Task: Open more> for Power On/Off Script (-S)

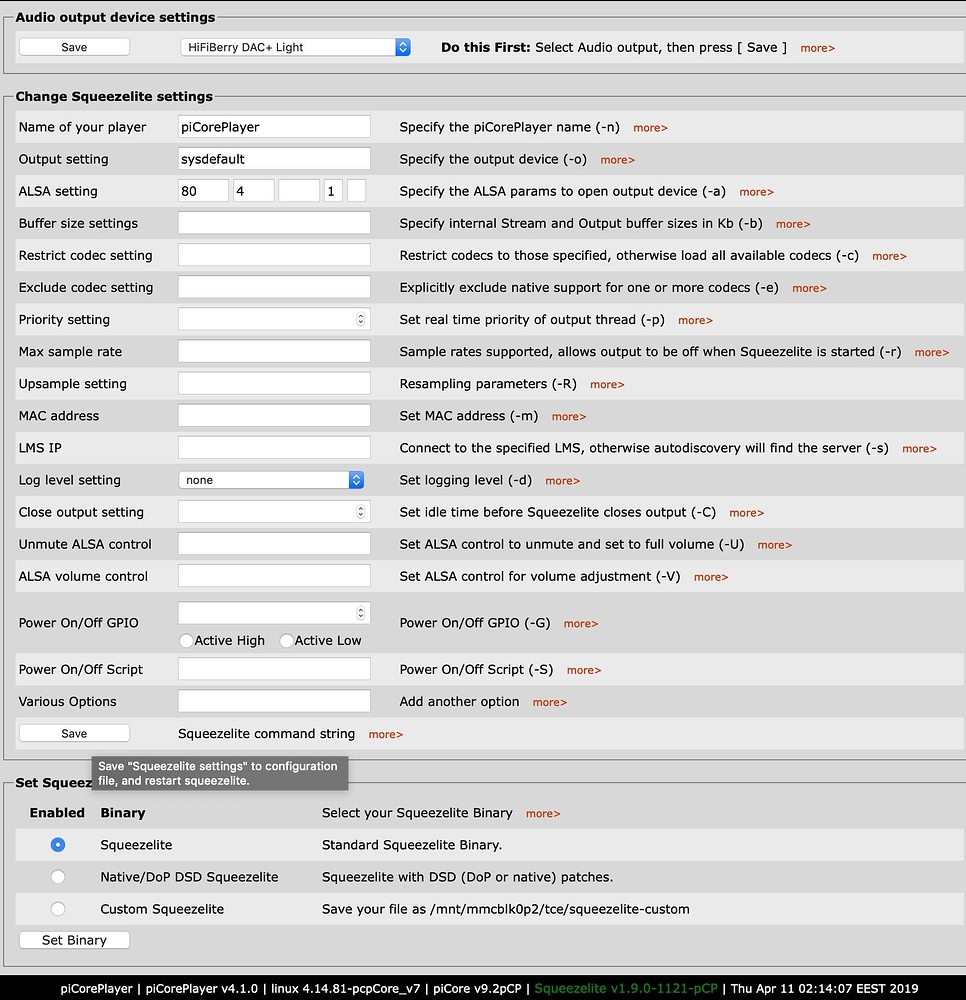Action: coord(584,670)
